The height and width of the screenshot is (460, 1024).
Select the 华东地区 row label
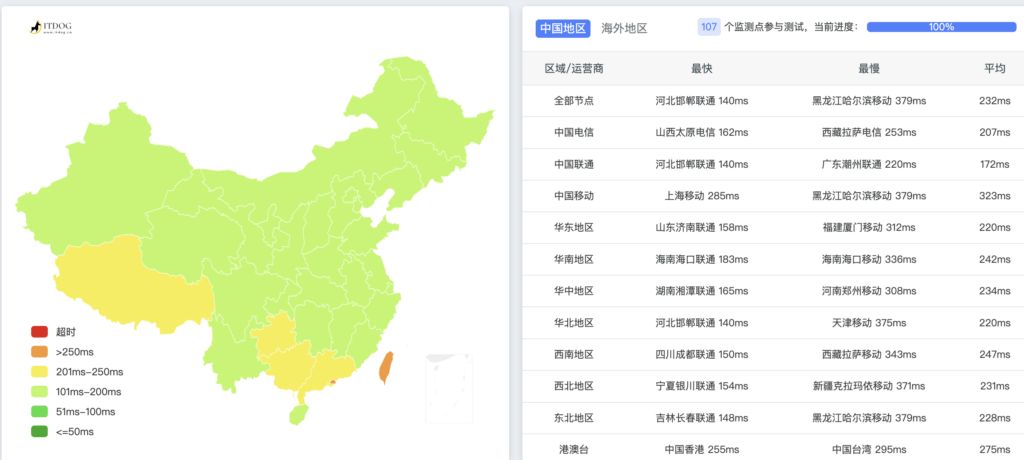[x=574, y=227]
